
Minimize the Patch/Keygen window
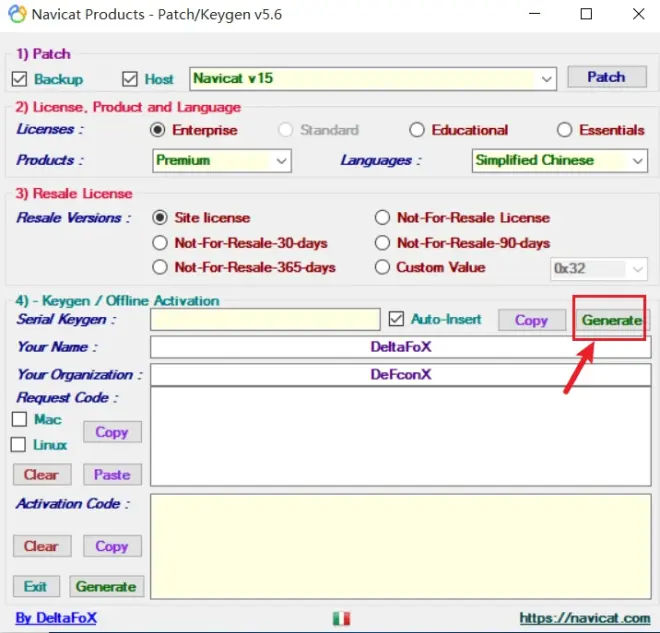535,14
